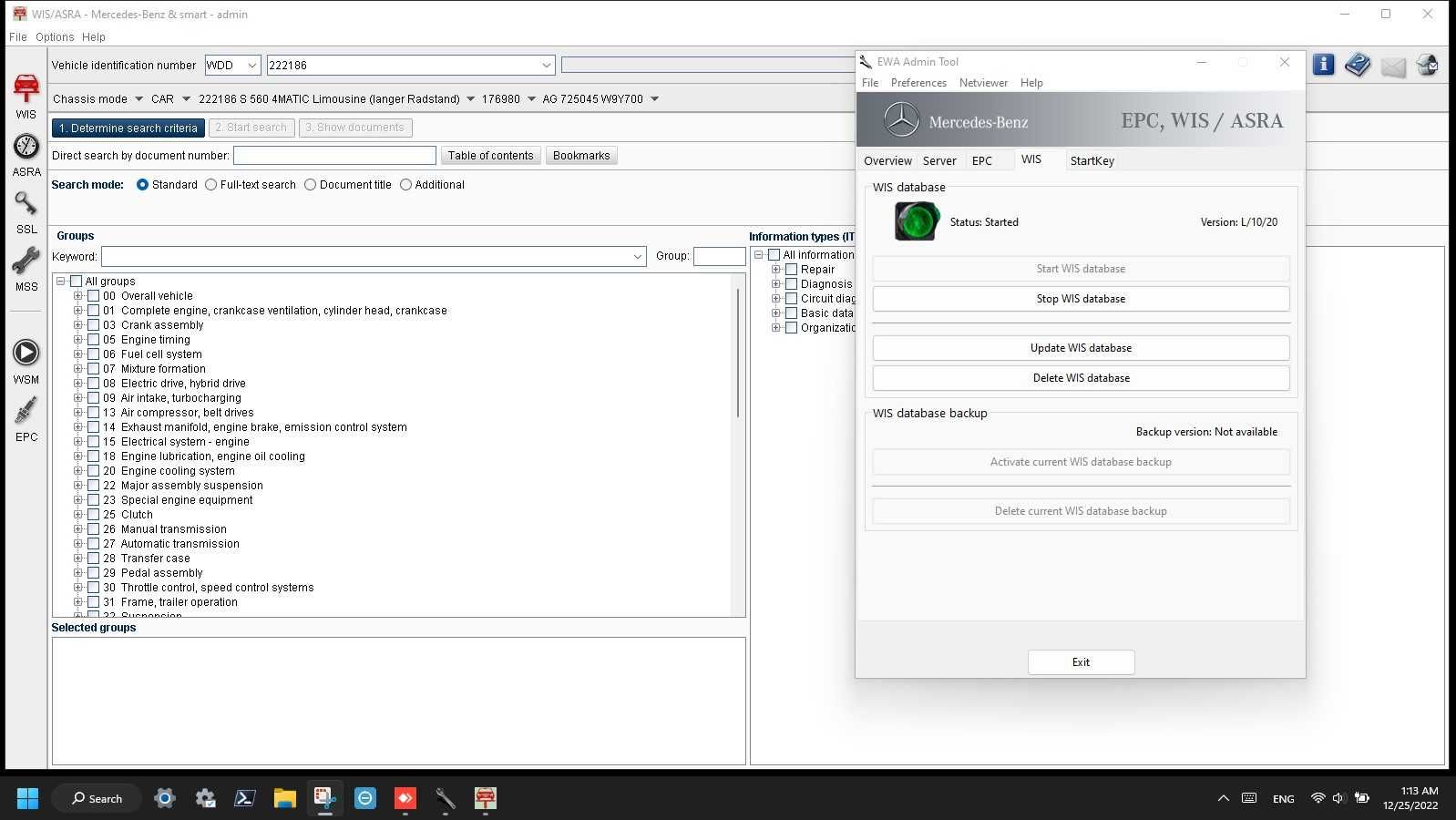1456x820 pixels.
Task: Click the Direct search document number field
Action: coord(334,156)
